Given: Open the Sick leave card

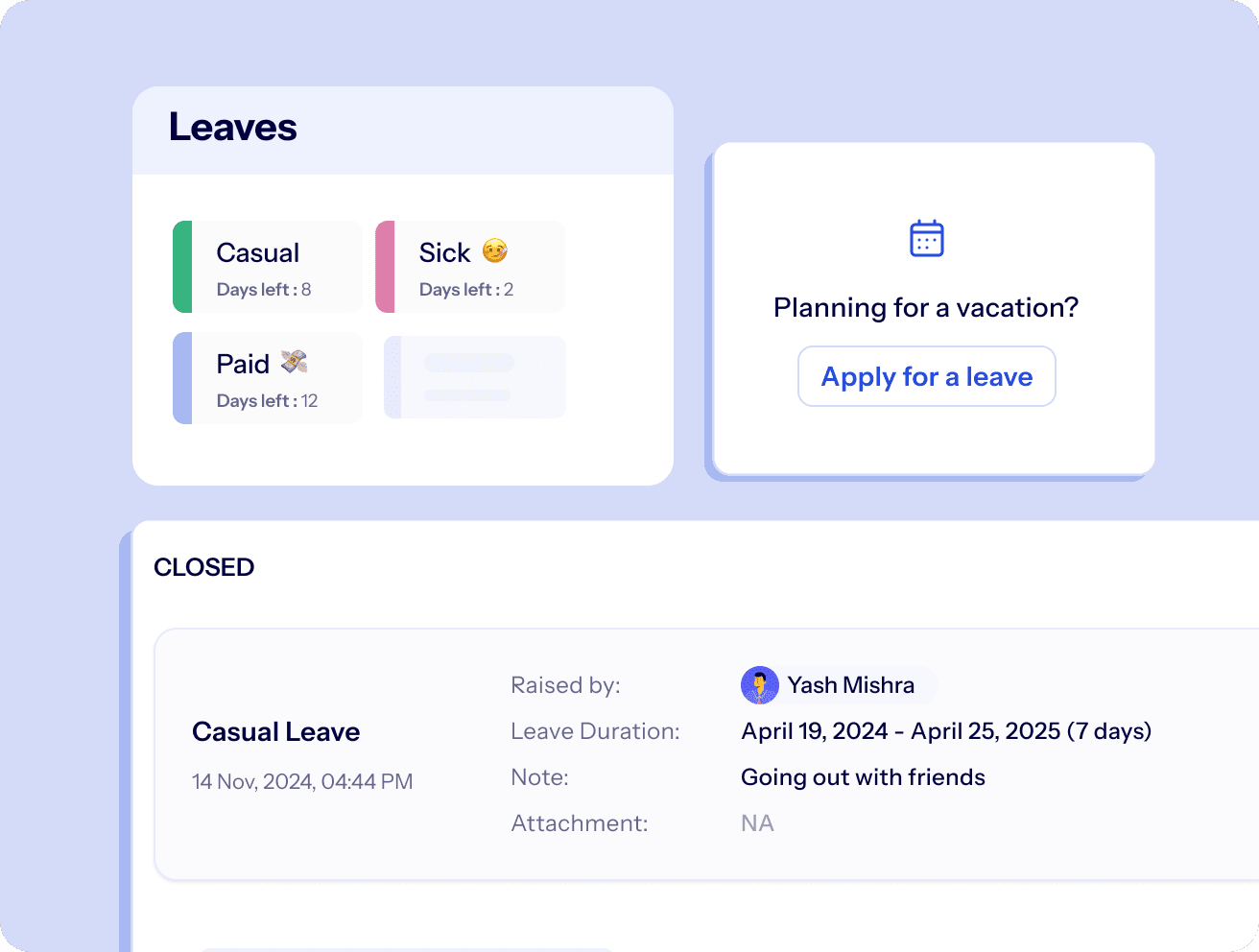Looking at the screenshot, I should tap(470, 267).
